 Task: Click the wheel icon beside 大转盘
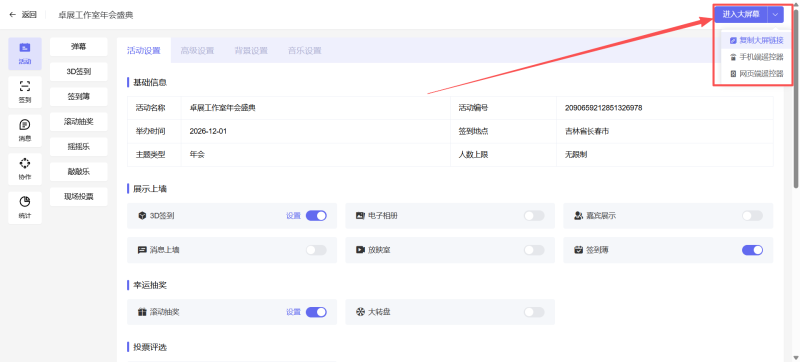point(360,312)
